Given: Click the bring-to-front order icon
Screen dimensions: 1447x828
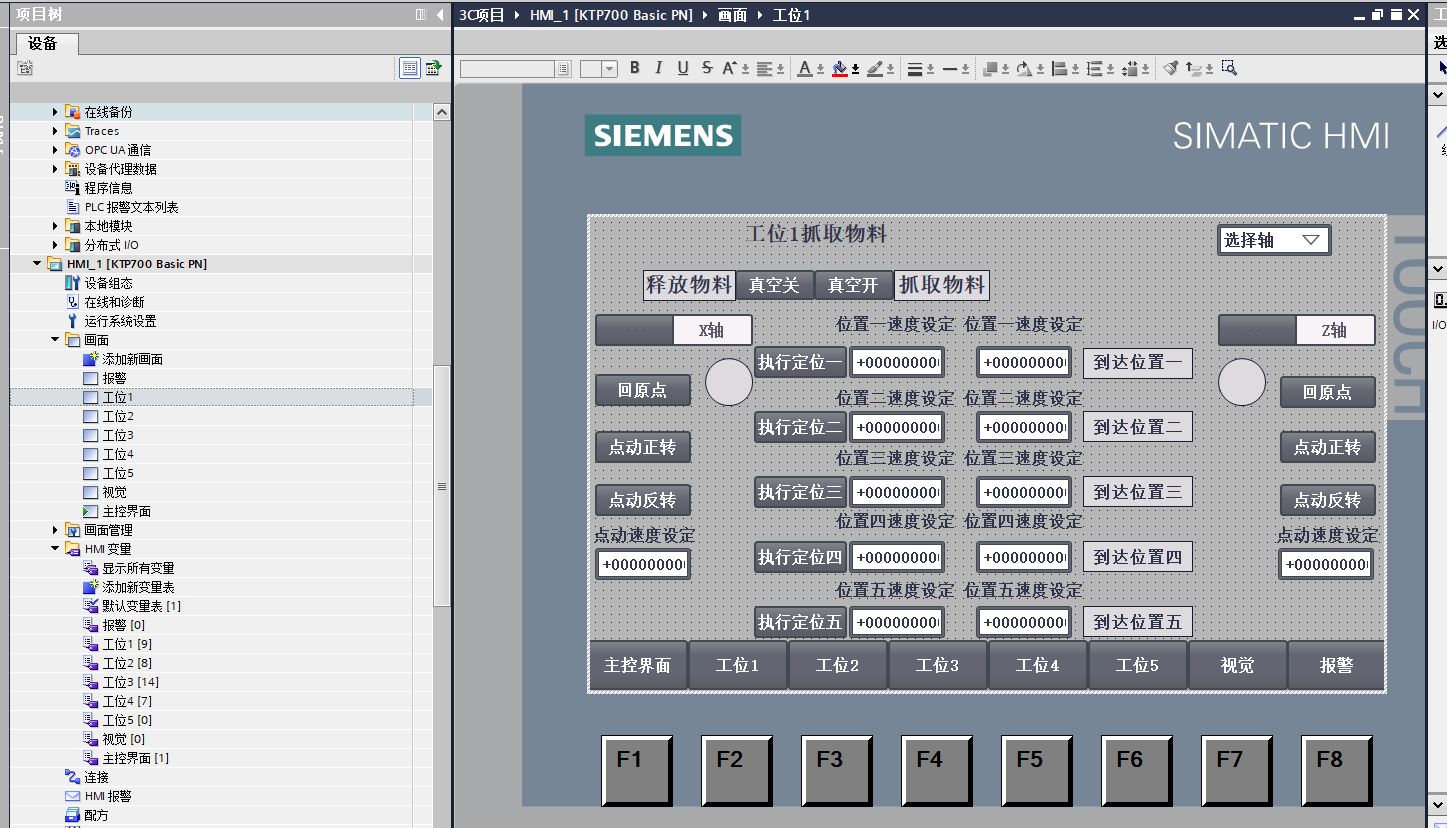Looking at the screenshot, I should click(991, 68).
